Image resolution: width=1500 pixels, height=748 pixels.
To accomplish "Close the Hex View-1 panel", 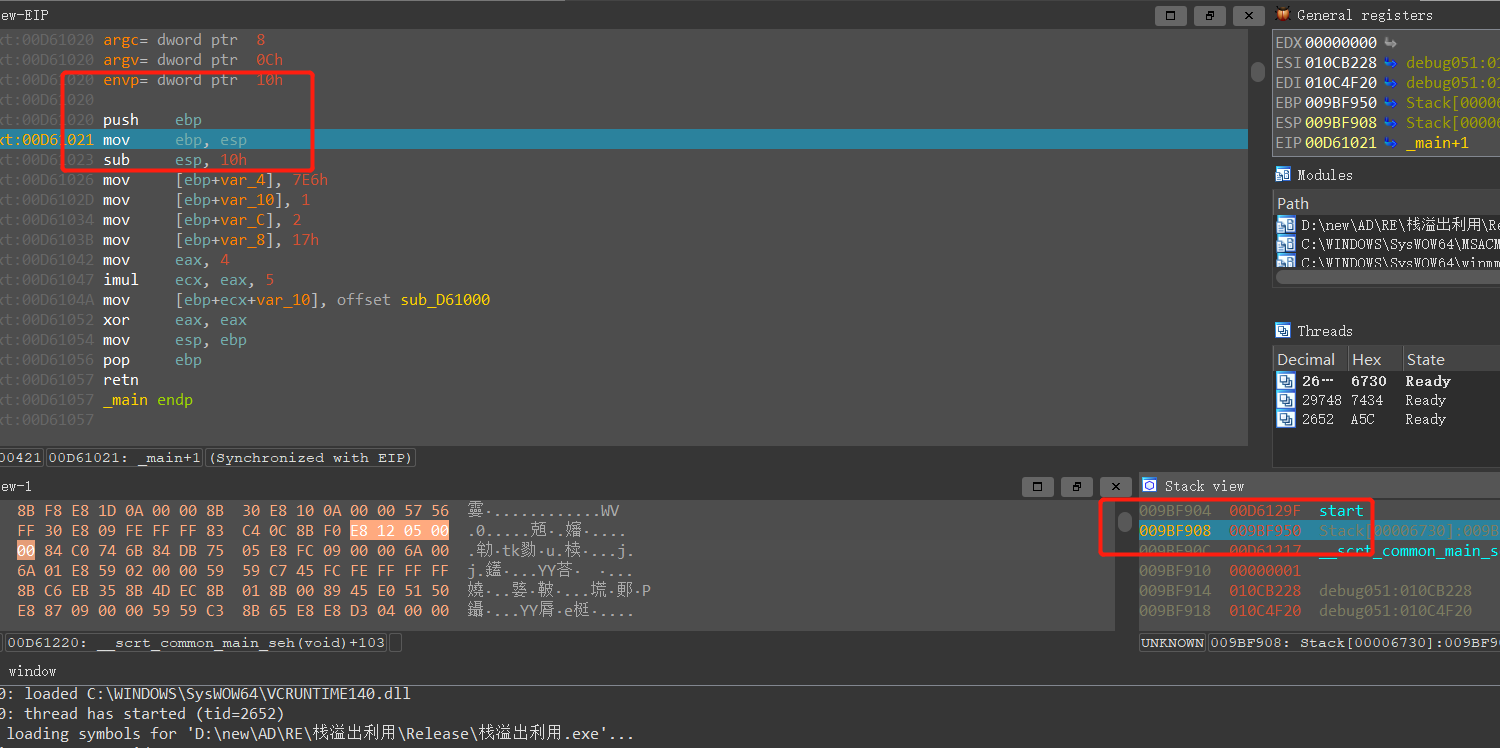I will [x=1115, y=486].
